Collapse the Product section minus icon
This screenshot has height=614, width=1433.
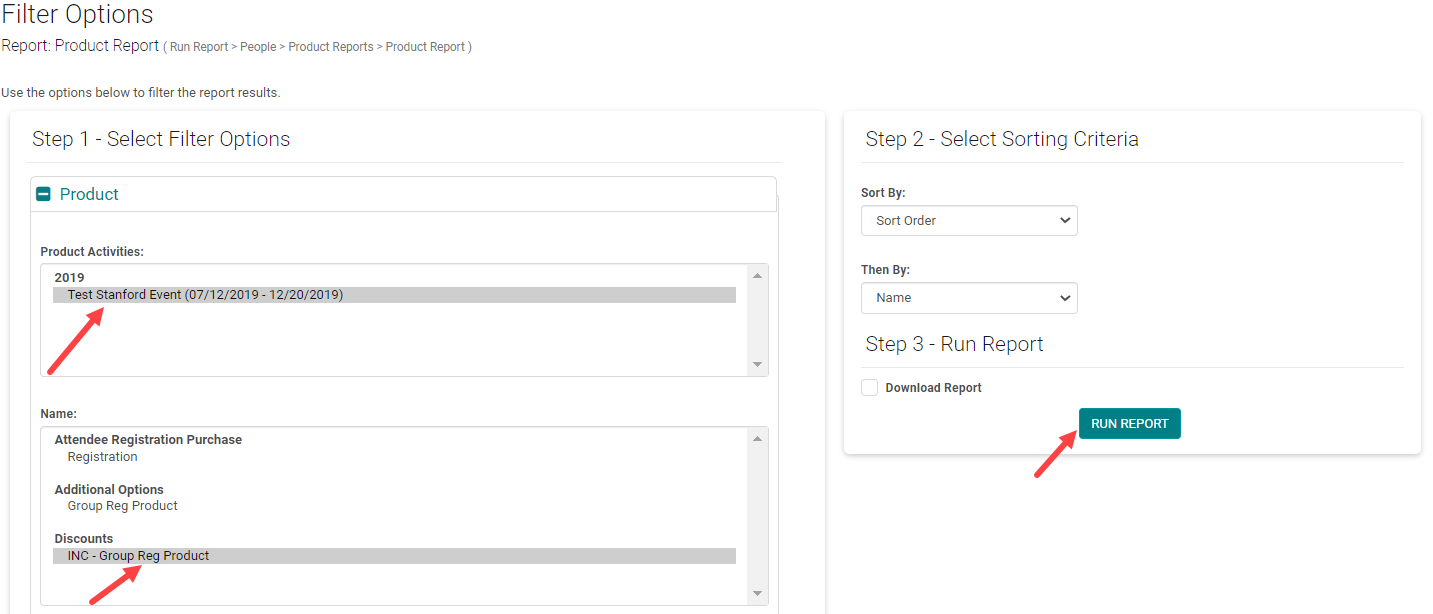tap(43, 195)
